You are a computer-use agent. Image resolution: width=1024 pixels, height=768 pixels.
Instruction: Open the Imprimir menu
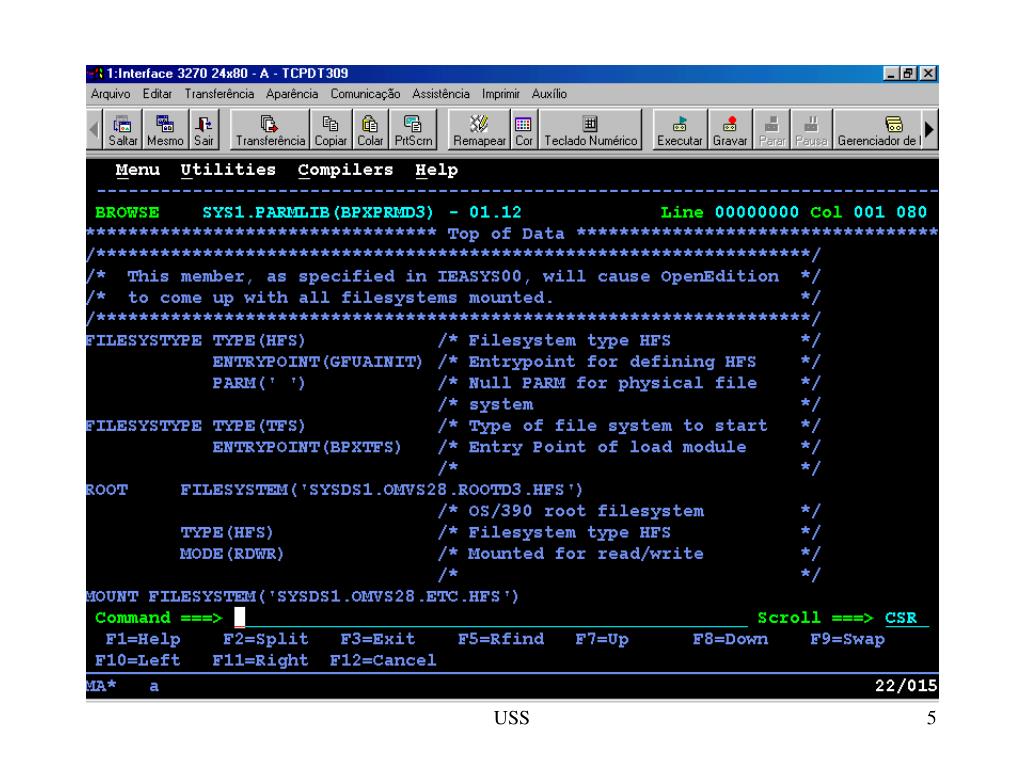point(501,94)
